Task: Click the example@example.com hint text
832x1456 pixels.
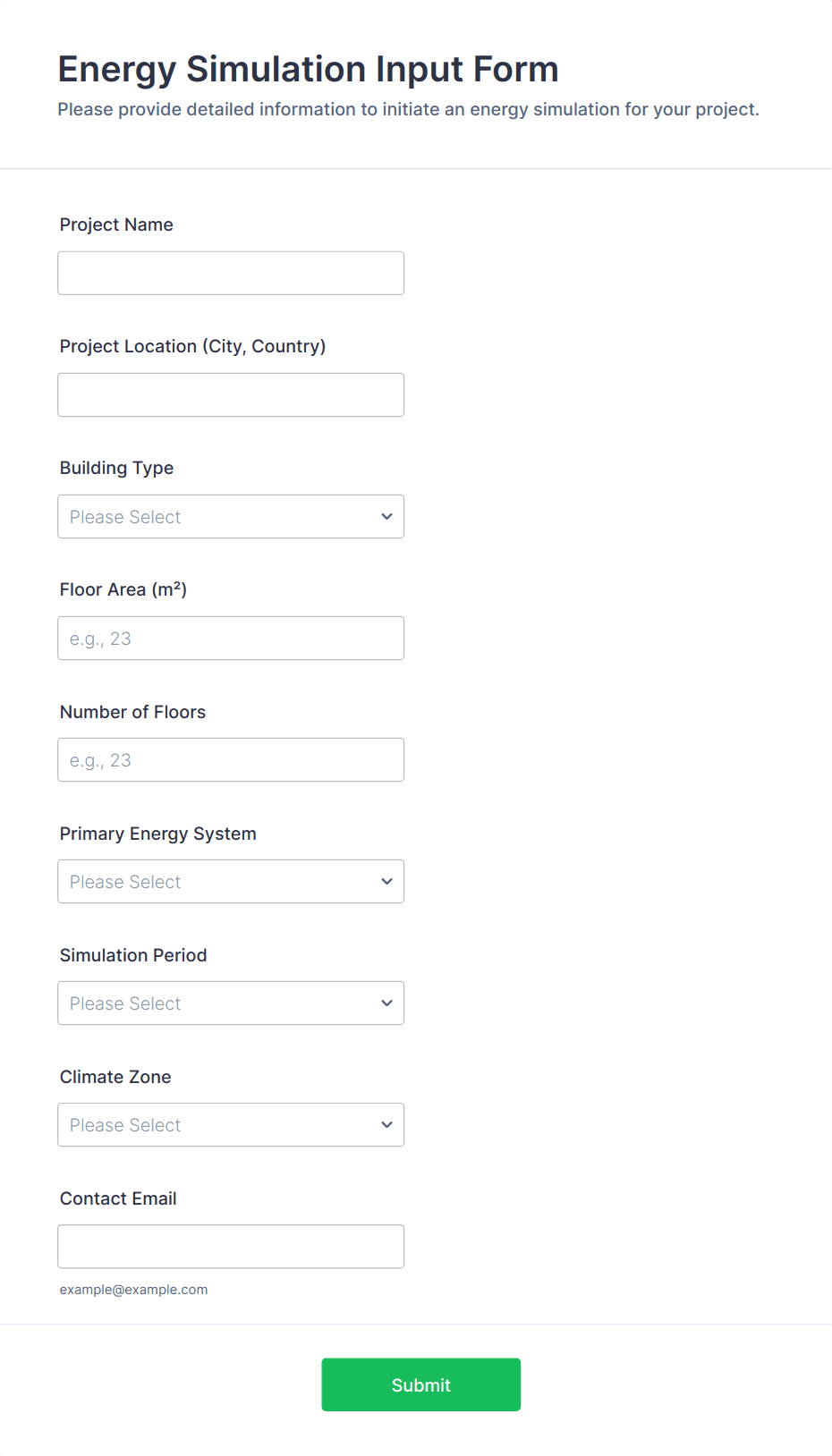Action: coord(133,1290)
